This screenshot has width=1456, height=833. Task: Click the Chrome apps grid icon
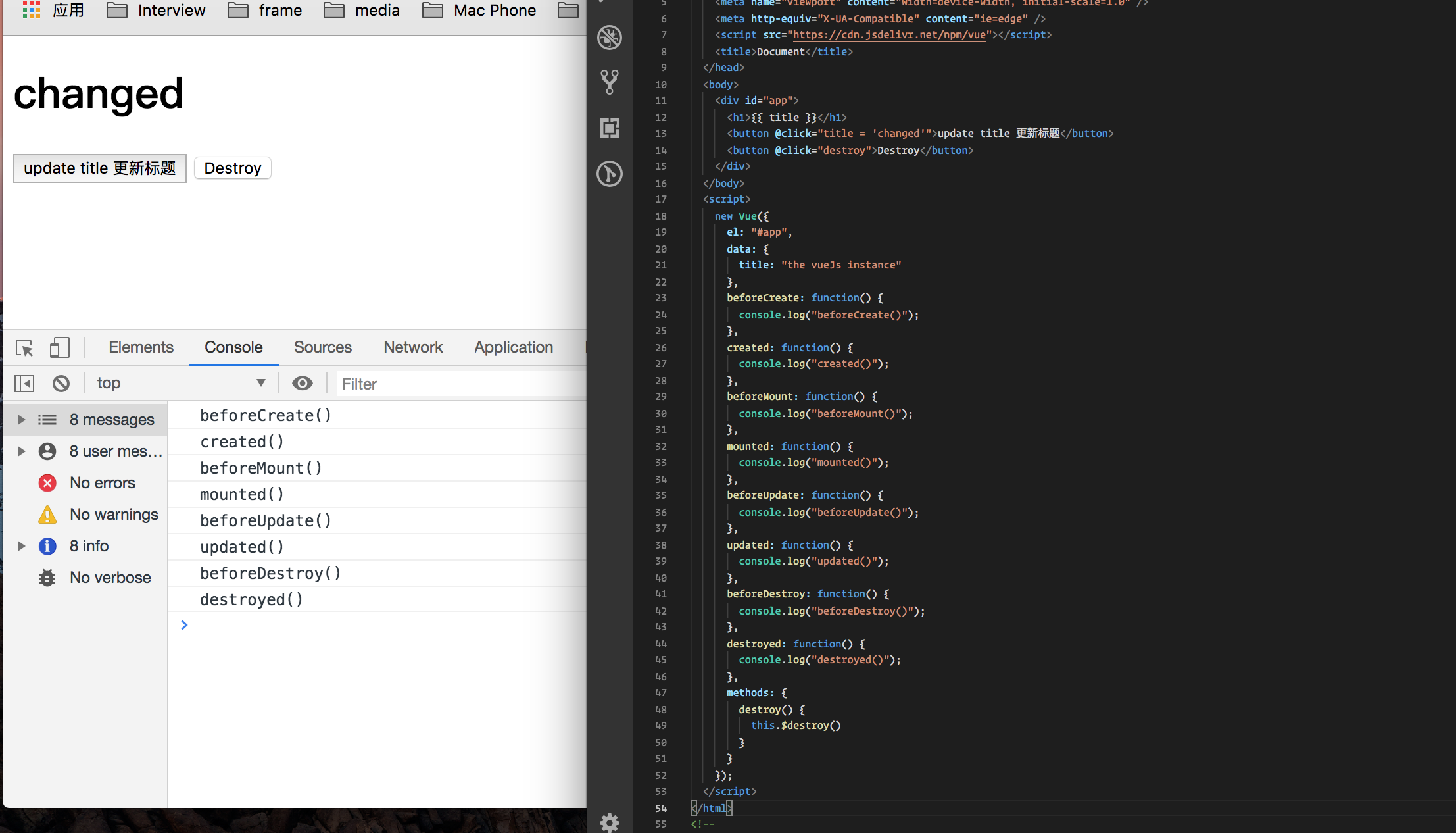(31, 10)
